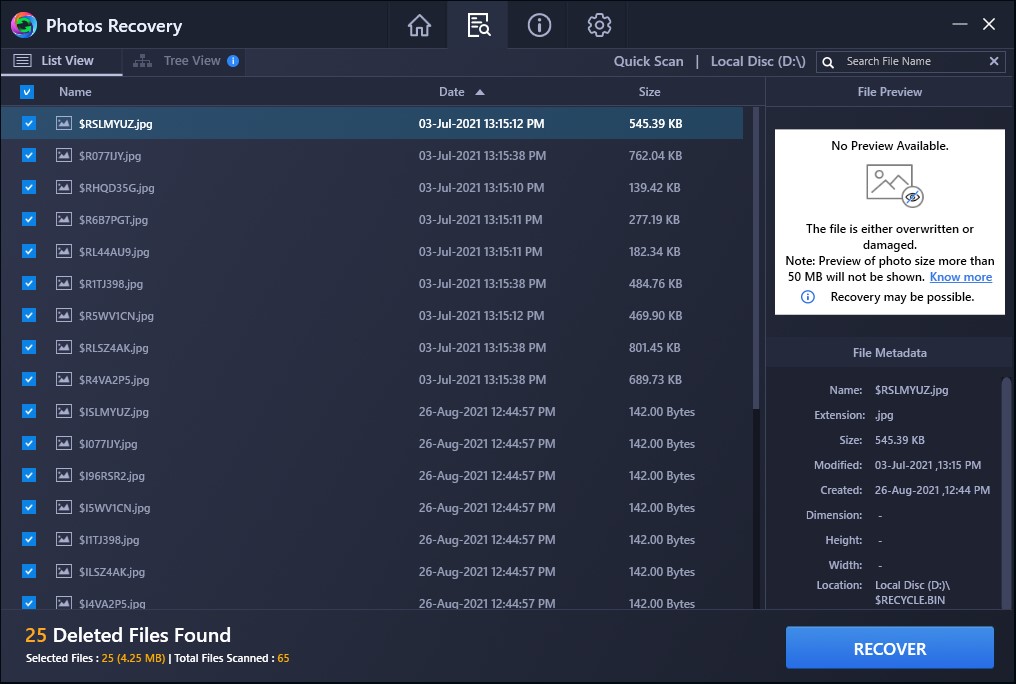Image resolution: width=1016 pixels, height=684 pixels.
Task: Open the info icon in top bar
Action: click(x=539, y=25)
